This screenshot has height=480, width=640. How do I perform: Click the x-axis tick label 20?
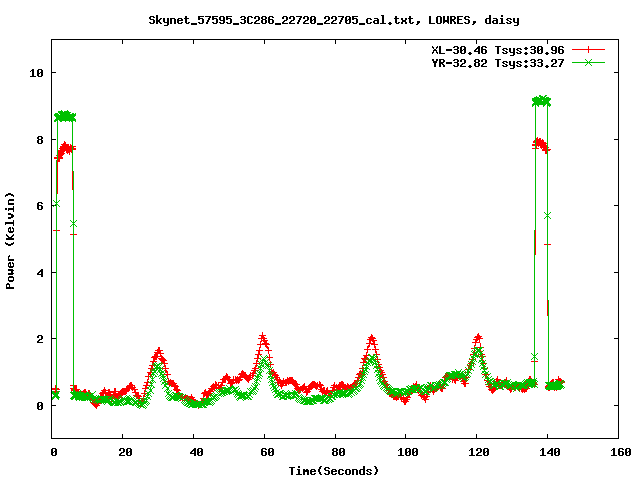125,452
